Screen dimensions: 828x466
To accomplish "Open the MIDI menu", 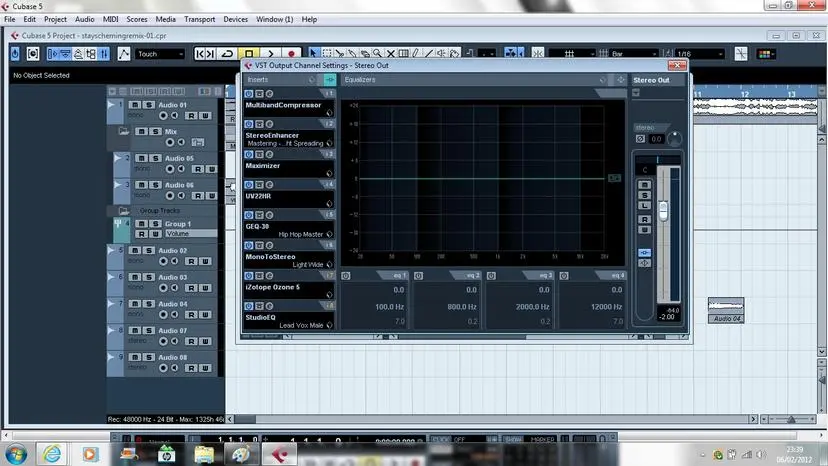I will tap(110, 20).
